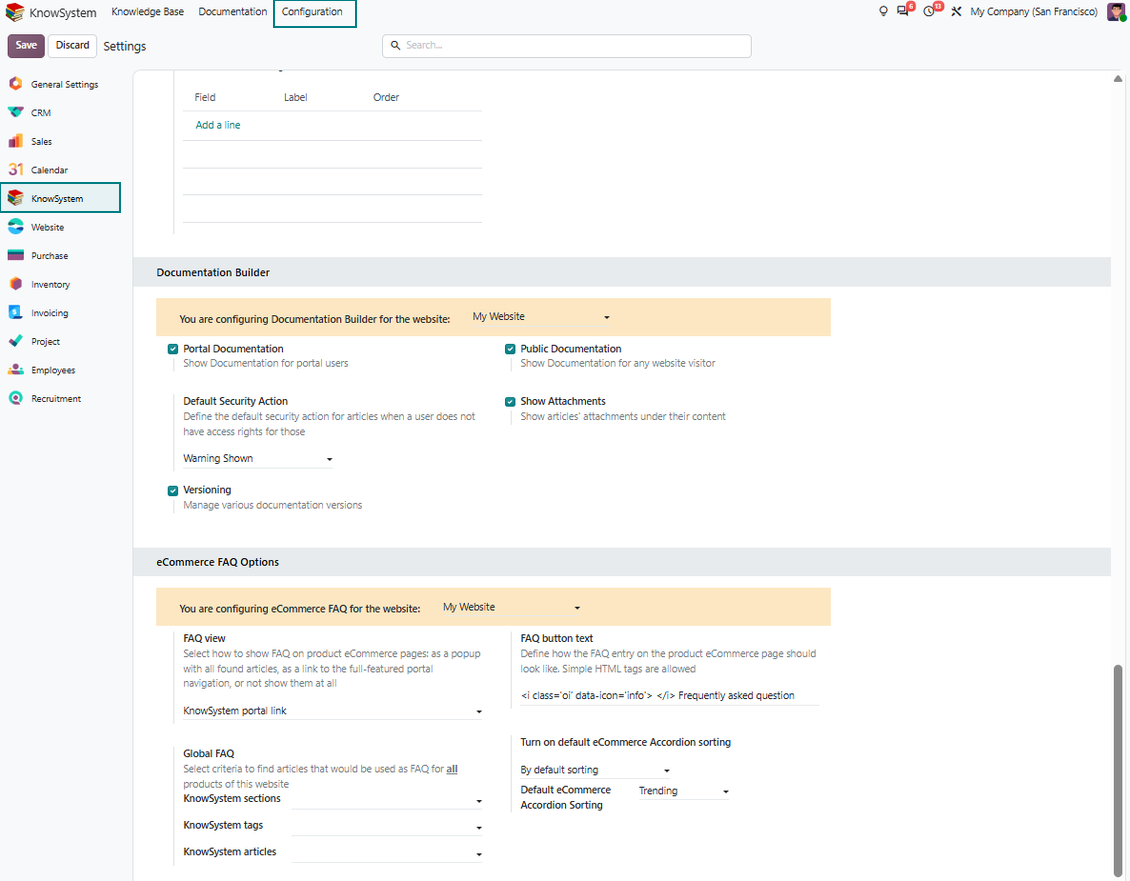Open the lightbulb tips icon
The image size is (1130, 881).
[883, 12]
